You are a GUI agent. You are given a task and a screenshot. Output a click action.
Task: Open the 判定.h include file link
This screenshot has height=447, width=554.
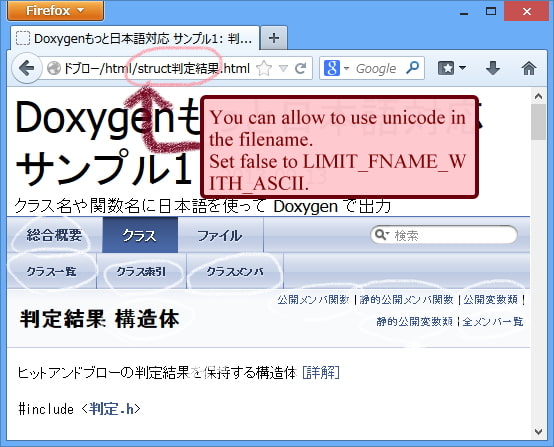point(112,409)
